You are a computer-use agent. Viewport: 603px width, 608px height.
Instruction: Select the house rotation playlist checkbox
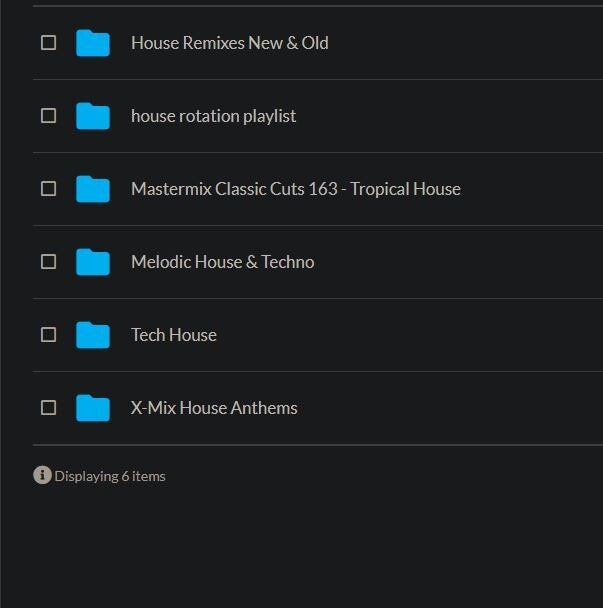pyautogui.click(x=48, y=116)
